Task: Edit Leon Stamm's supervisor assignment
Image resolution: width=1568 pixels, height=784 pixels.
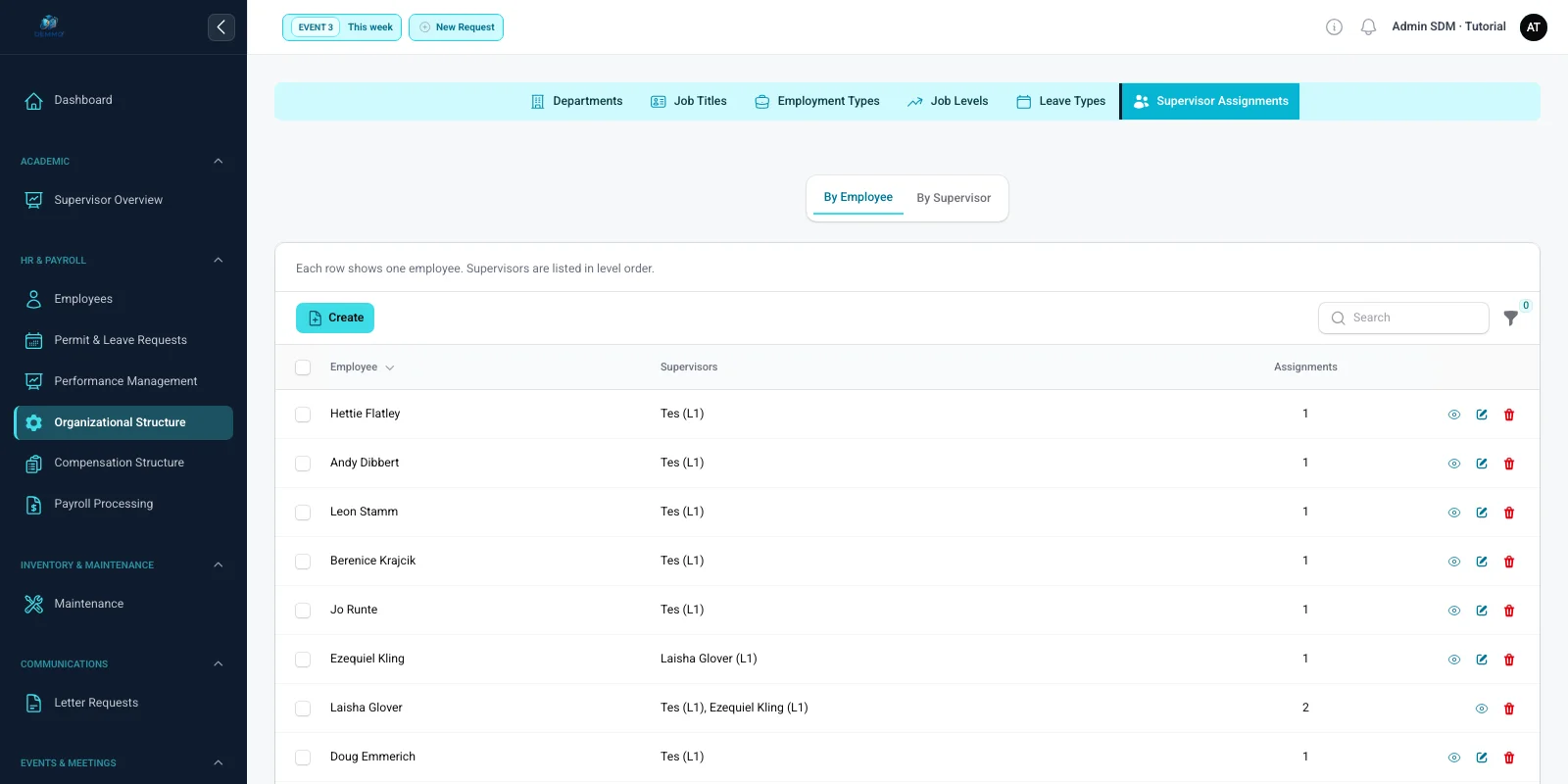Action: tap(1482, 513)
